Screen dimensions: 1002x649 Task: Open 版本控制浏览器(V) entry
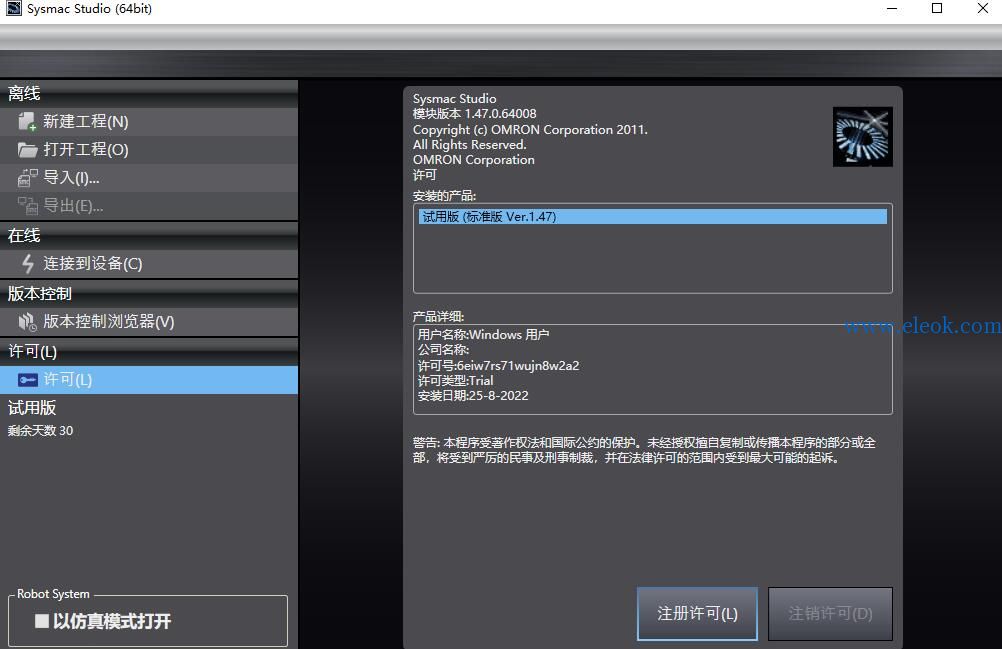pyautogui.click(x=149, y=321)
